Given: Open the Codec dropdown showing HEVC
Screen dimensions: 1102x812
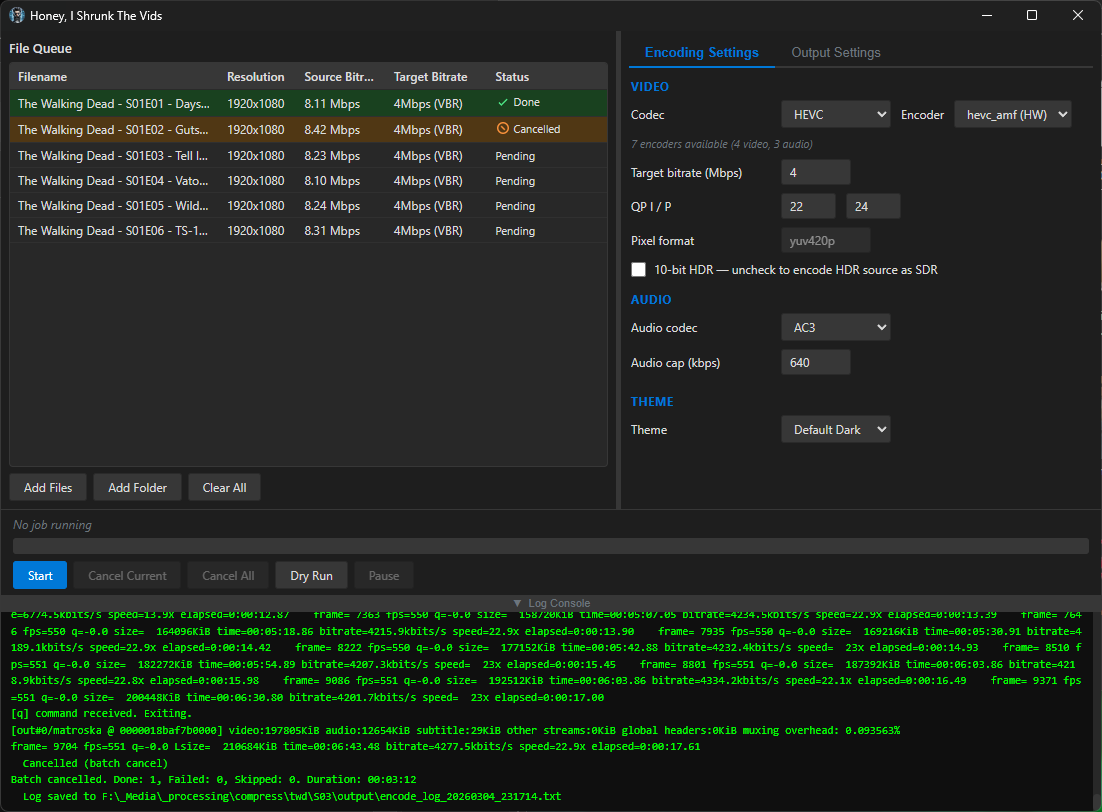Looking at the screenshot, I should (x=835, y=115).
